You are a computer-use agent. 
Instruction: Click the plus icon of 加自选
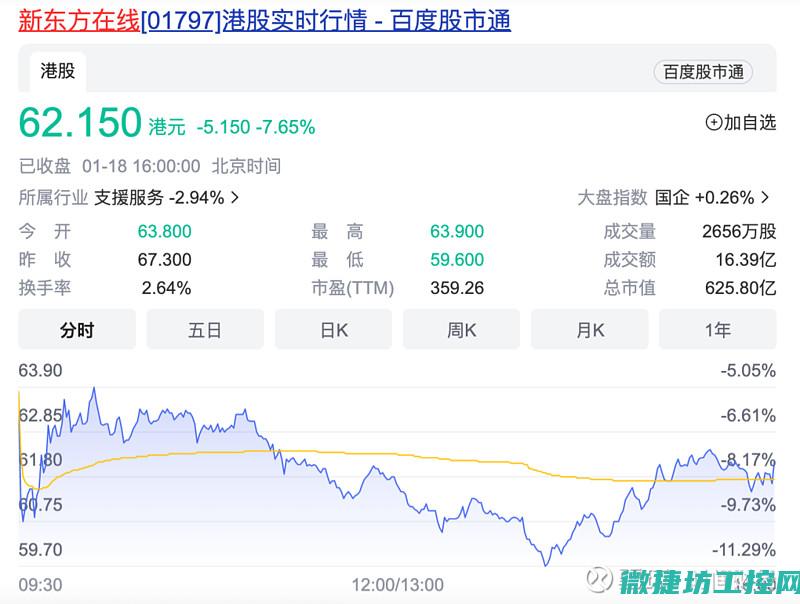click(x=714, y=122)
